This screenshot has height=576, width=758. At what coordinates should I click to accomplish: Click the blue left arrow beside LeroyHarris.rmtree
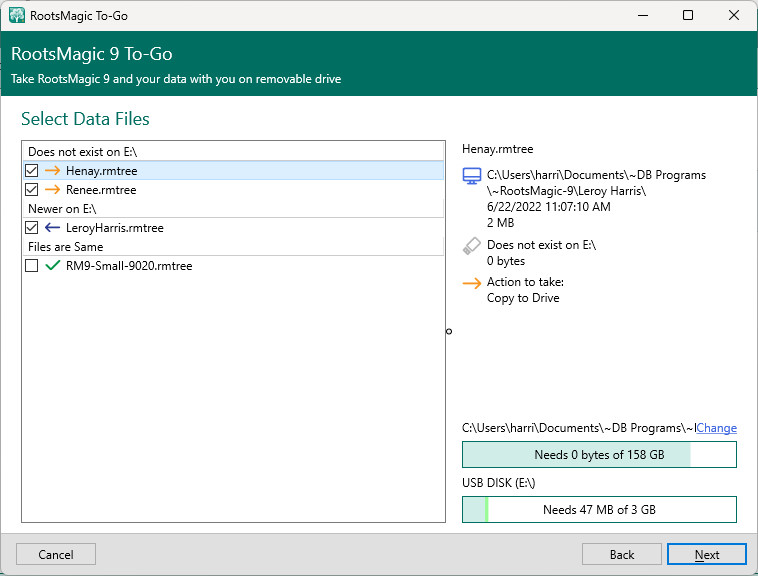[x=53, y=228]
